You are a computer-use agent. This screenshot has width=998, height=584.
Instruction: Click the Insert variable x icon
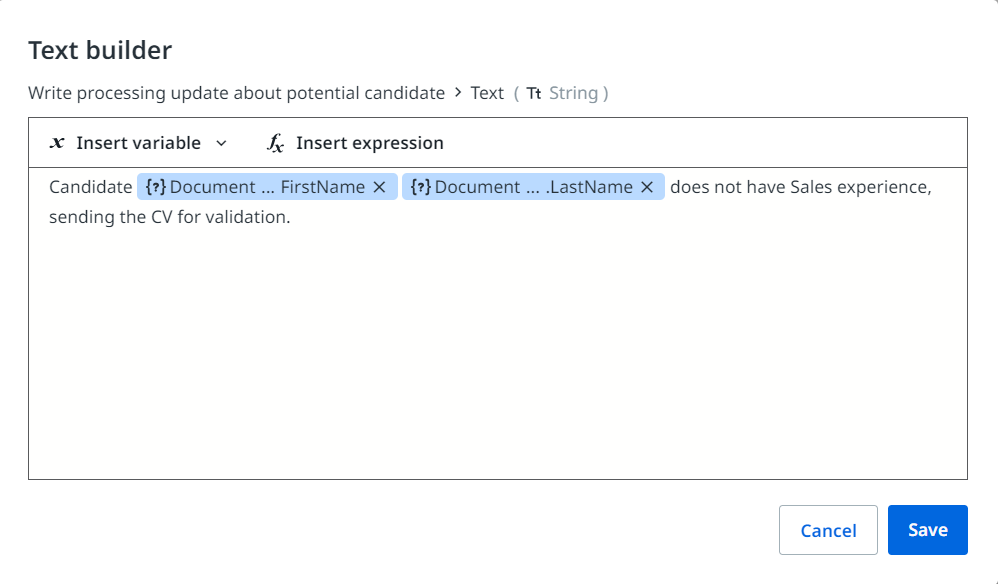57,143
